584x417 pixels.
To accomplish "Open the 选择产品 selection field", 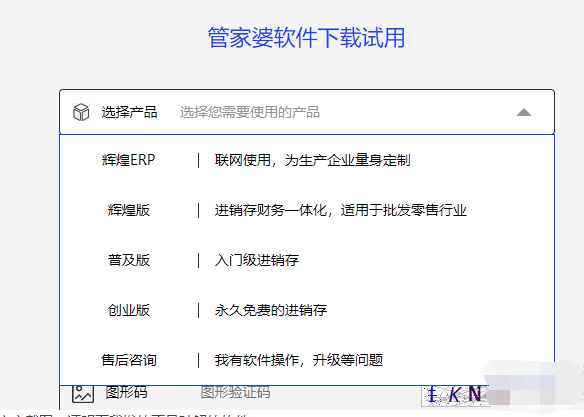I will point(307,112).
